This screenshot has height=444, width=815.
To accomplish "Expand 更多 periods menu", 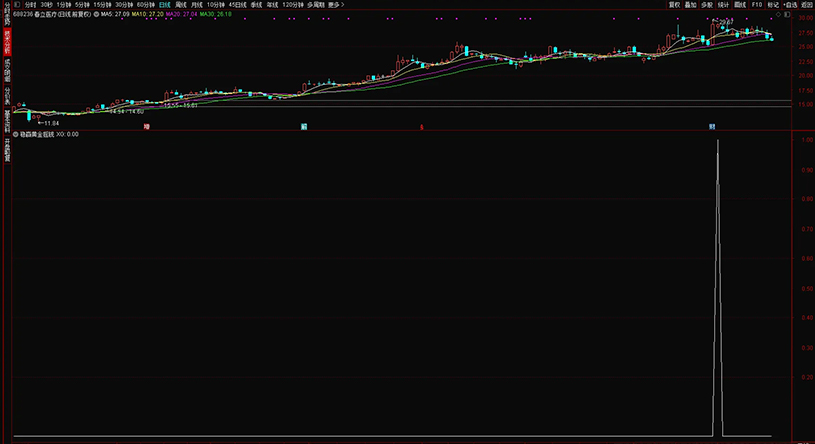I will [336, 5].
